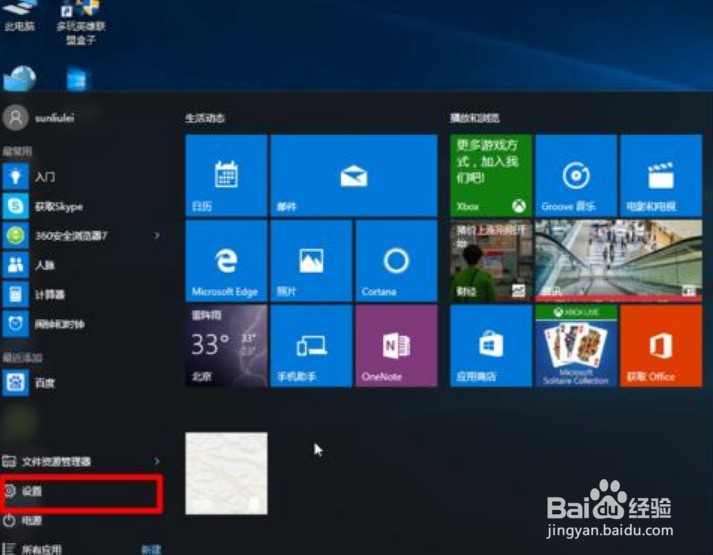713x555 pixels.
Task: Open the 手机助手 phone companion tile
Action: tap(311, 345)
